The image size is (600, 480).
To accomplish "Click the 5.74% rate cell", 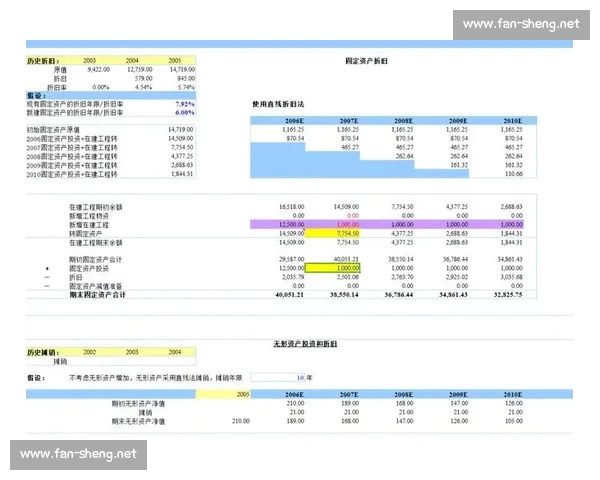I will click(186, 87).
